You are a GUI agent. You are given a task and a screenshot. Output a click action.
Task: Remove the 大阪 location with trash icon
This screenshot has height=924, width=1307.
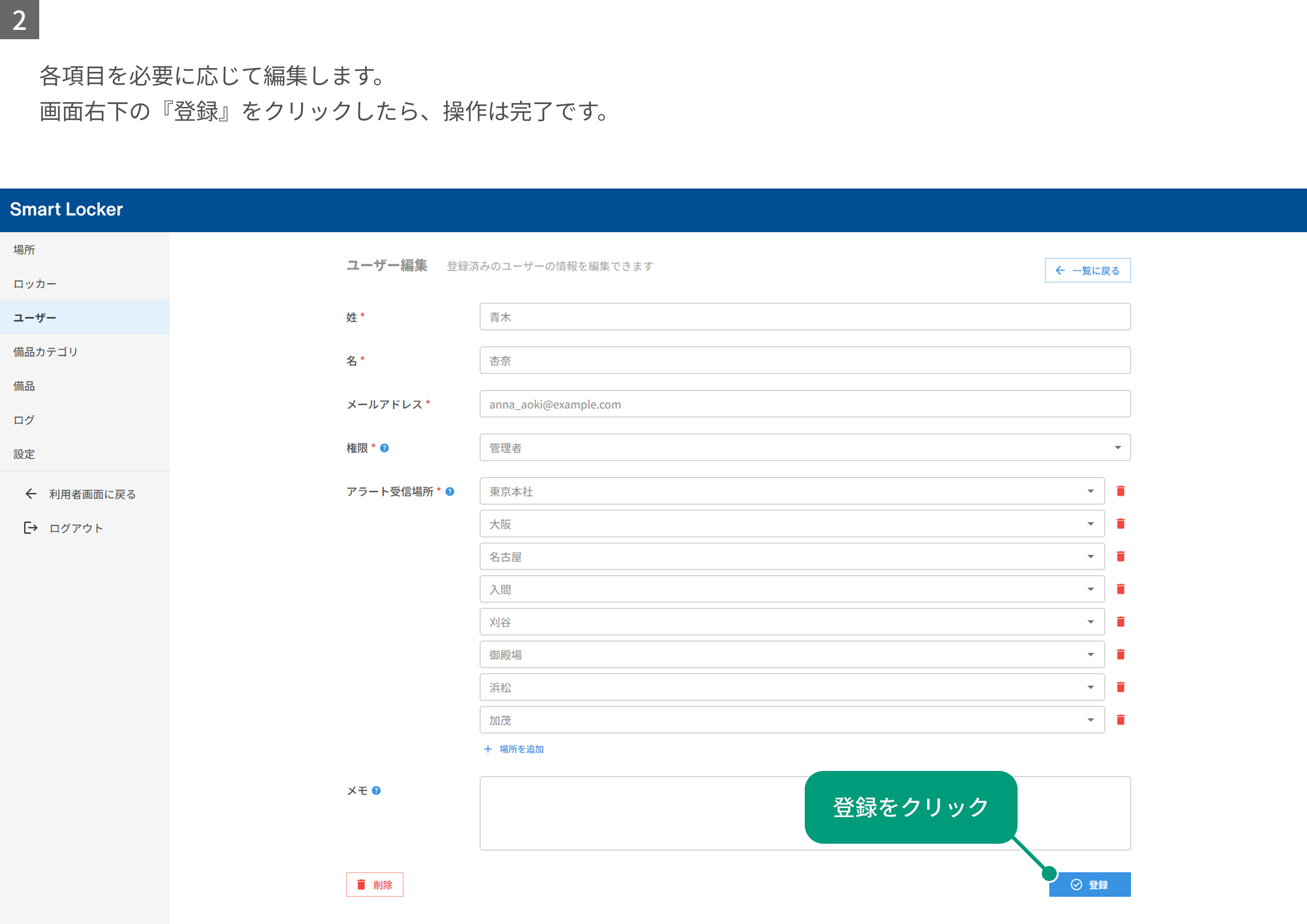[x=1120, y=524]
